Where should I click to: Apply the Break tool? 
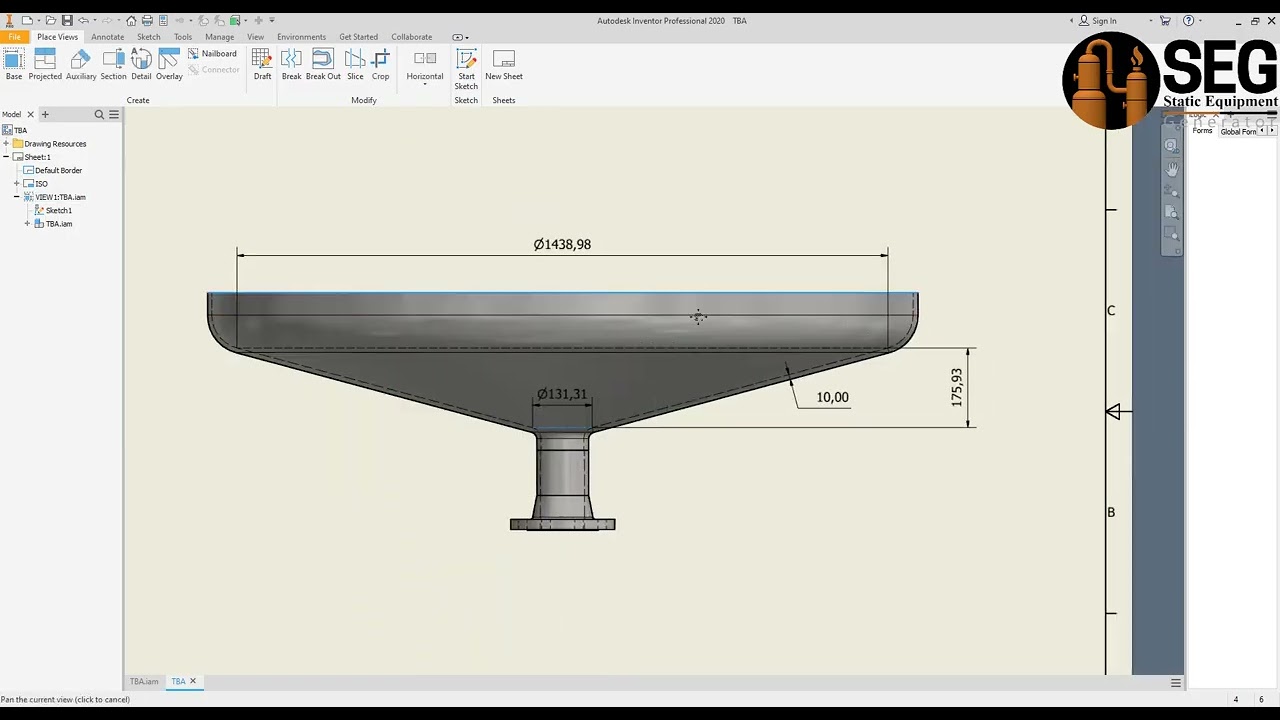click(x=291, y=64)
